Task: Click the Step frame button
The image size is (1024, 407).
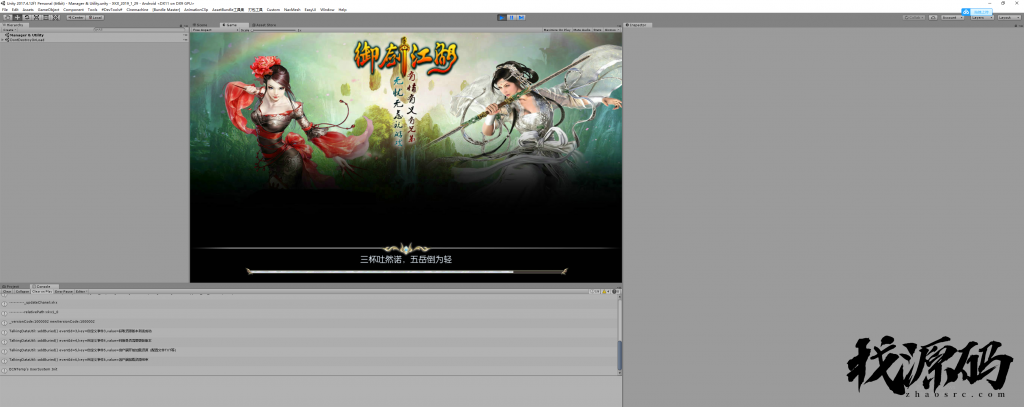Action: point(521,18)
